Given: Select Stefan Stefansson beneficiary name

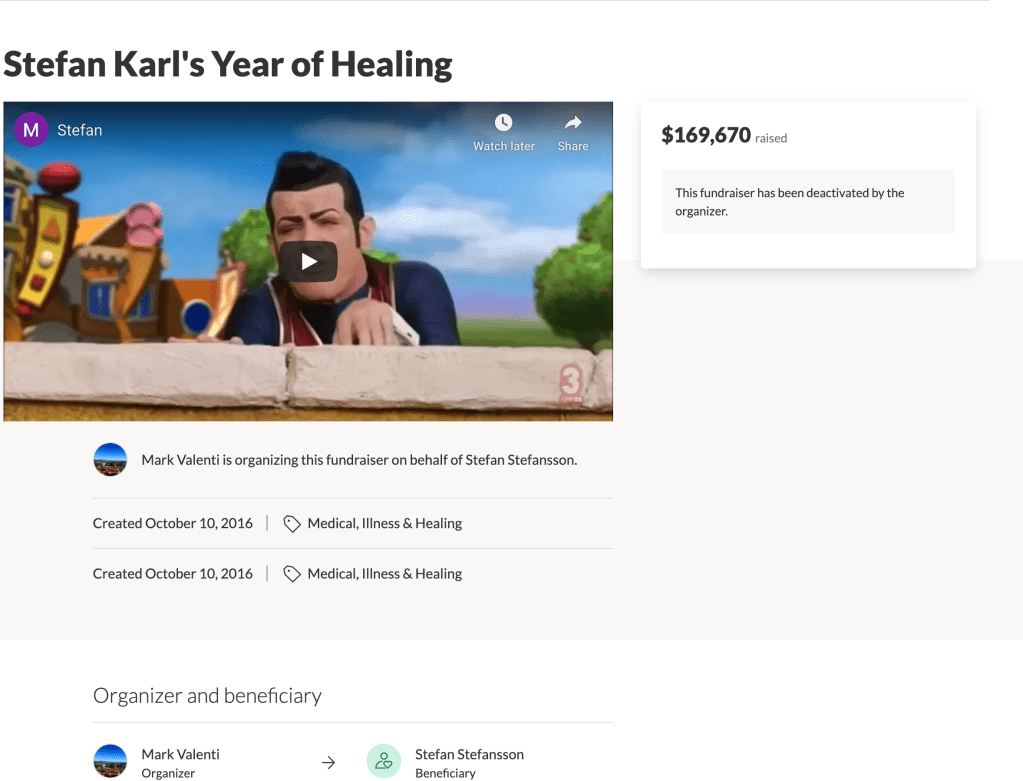Looking at the screenshot, I should (469, 754).
